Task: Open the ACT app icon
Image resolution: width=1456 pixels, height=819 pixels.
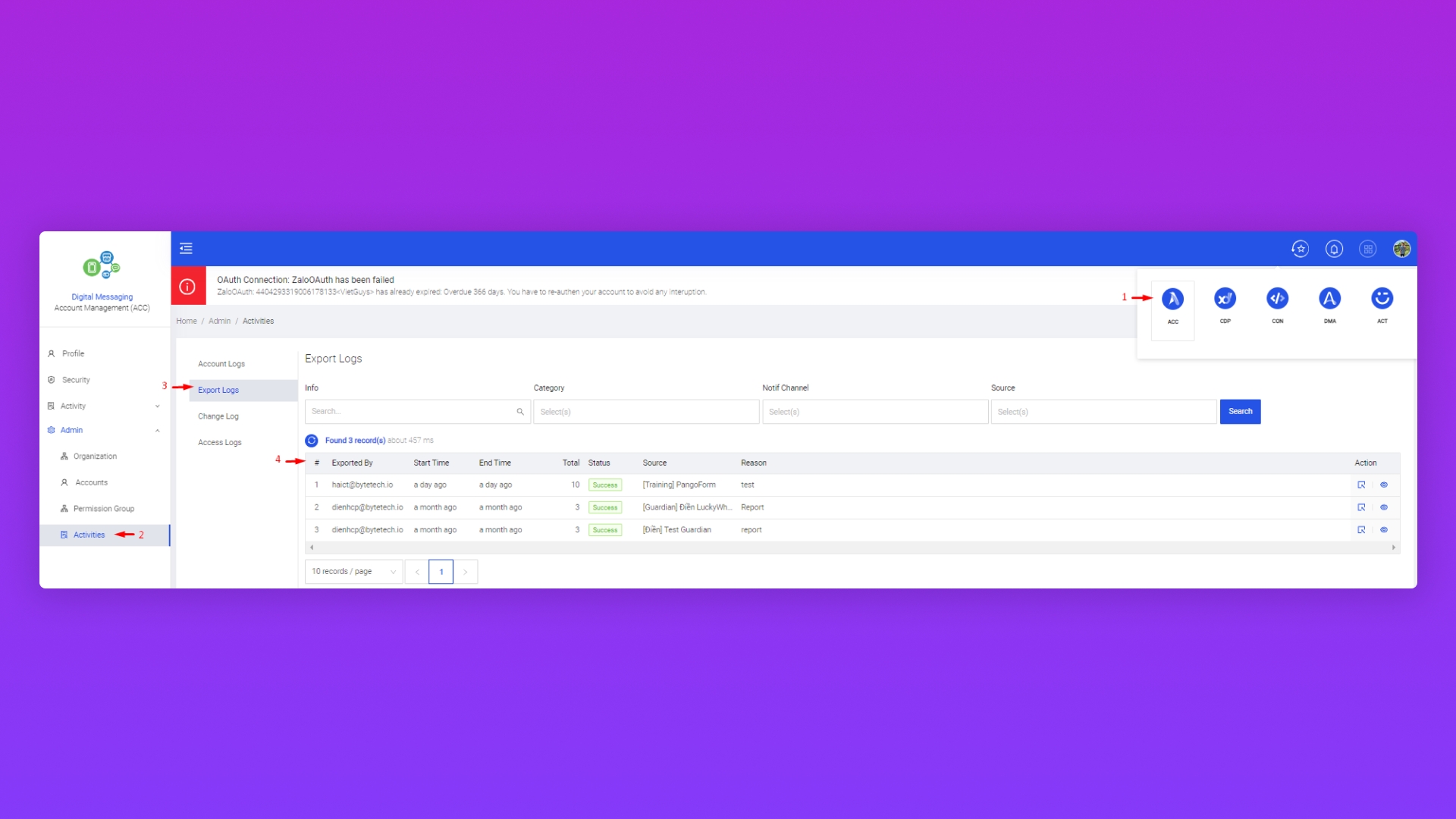Action: click(1382, 299)
